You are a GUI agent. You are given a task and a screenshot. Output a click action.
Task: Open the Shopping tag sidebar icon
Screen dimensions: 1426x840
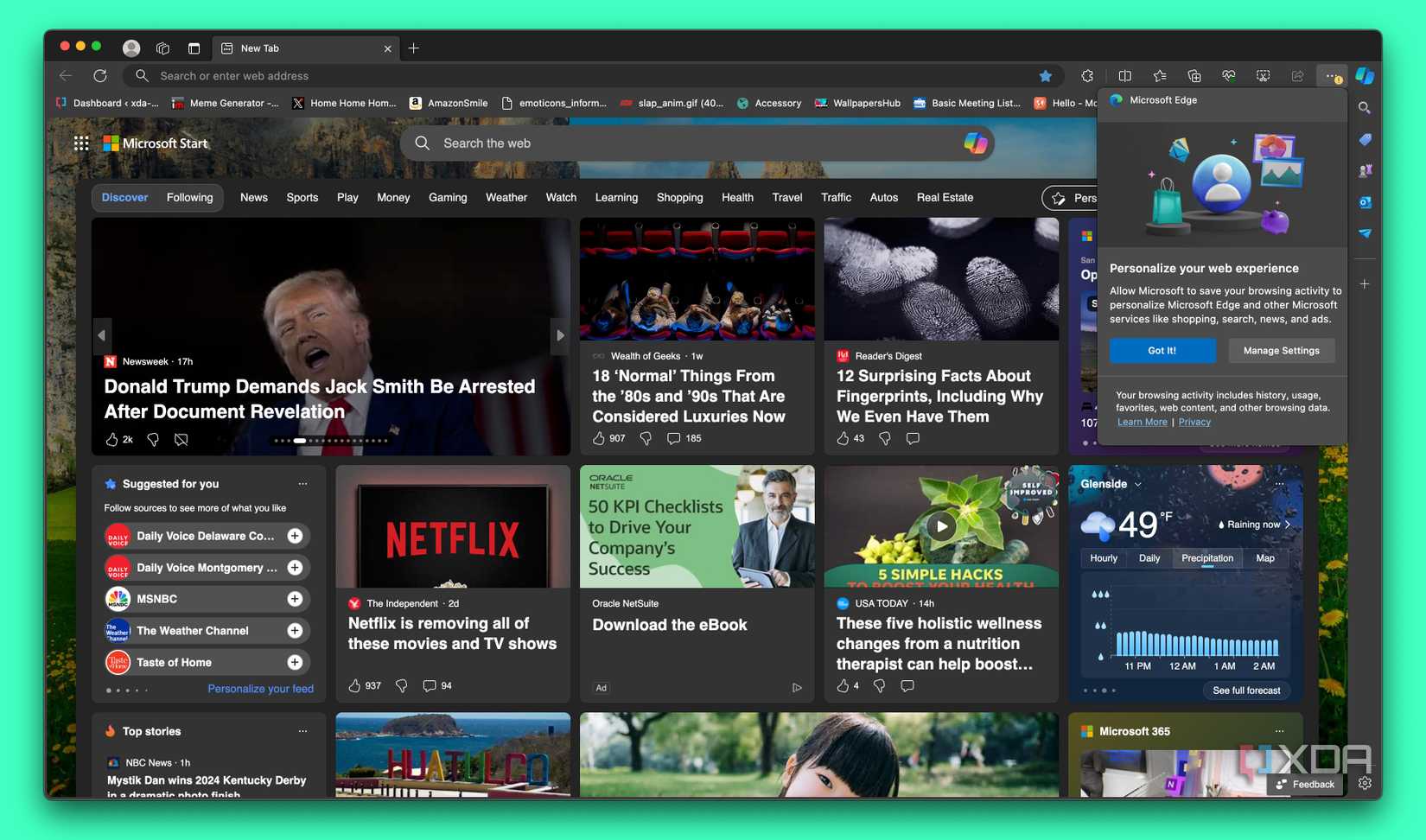[1366, 140]
